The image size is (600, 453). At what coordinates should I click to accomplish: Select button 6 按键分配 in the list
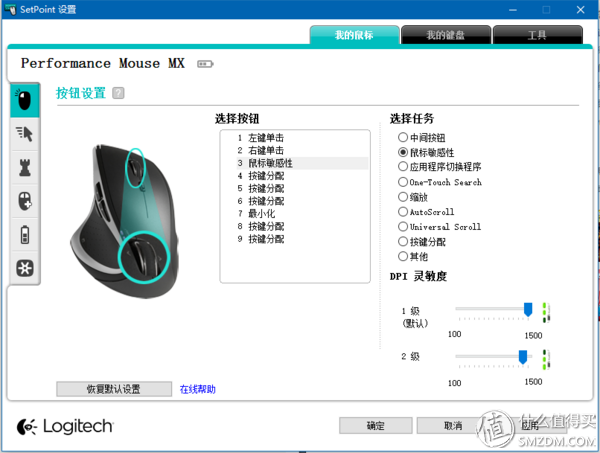click(302, 201)
